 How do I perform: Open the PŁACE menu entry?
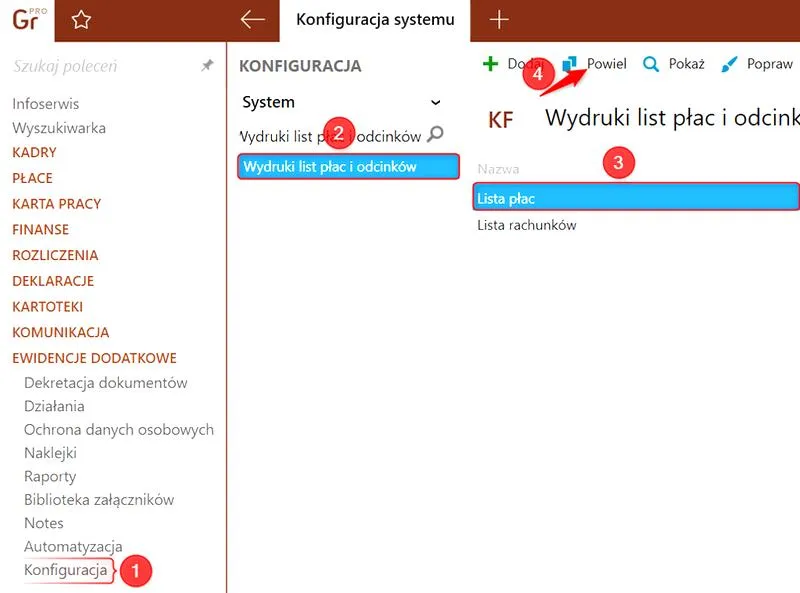pyautogui.click(x=32, y=178)
